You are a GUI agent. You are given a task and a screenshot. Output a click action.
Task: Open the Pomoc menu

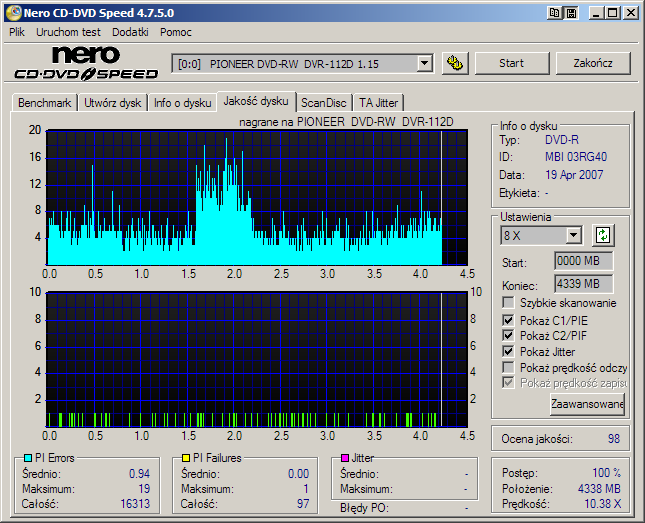tap(176, 32)
